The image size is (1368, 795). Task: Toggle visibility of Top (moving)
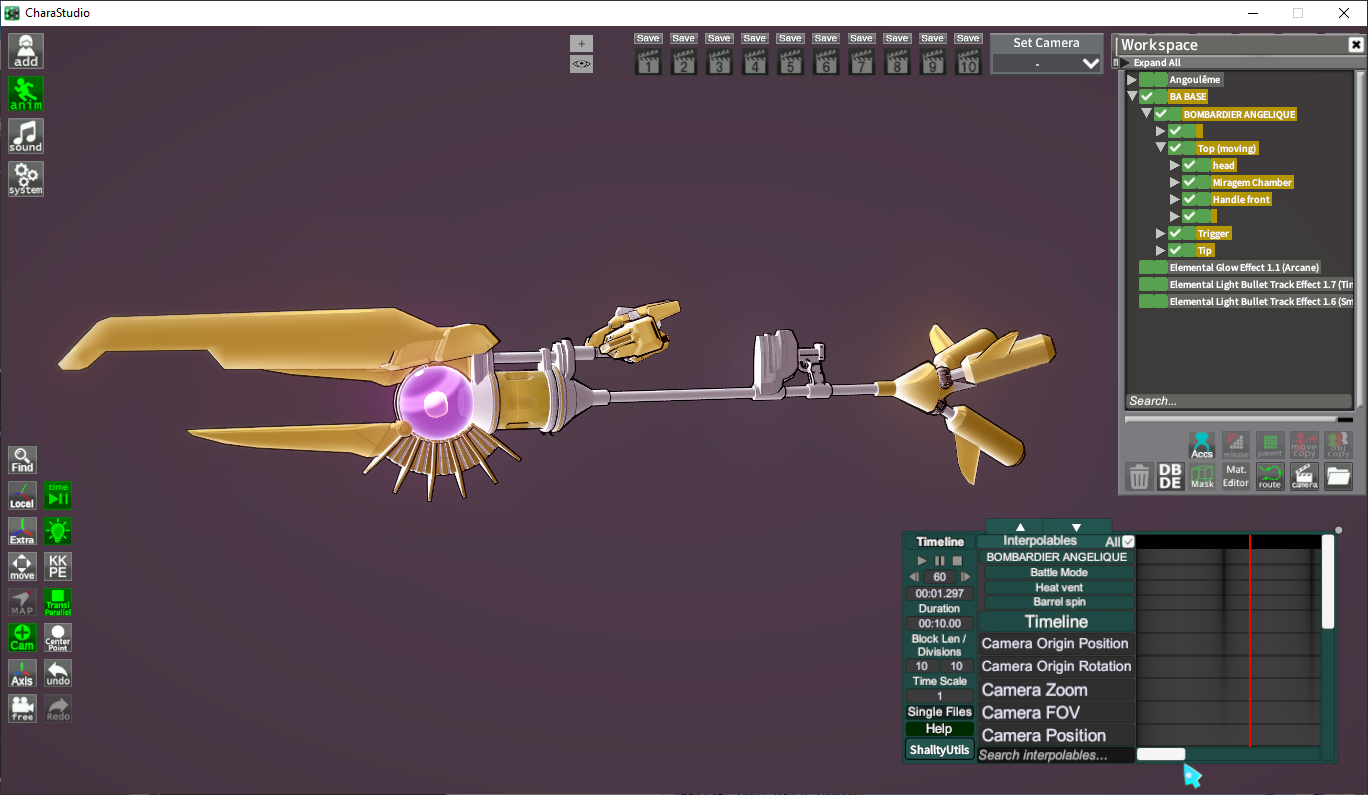pos(1174,148)
